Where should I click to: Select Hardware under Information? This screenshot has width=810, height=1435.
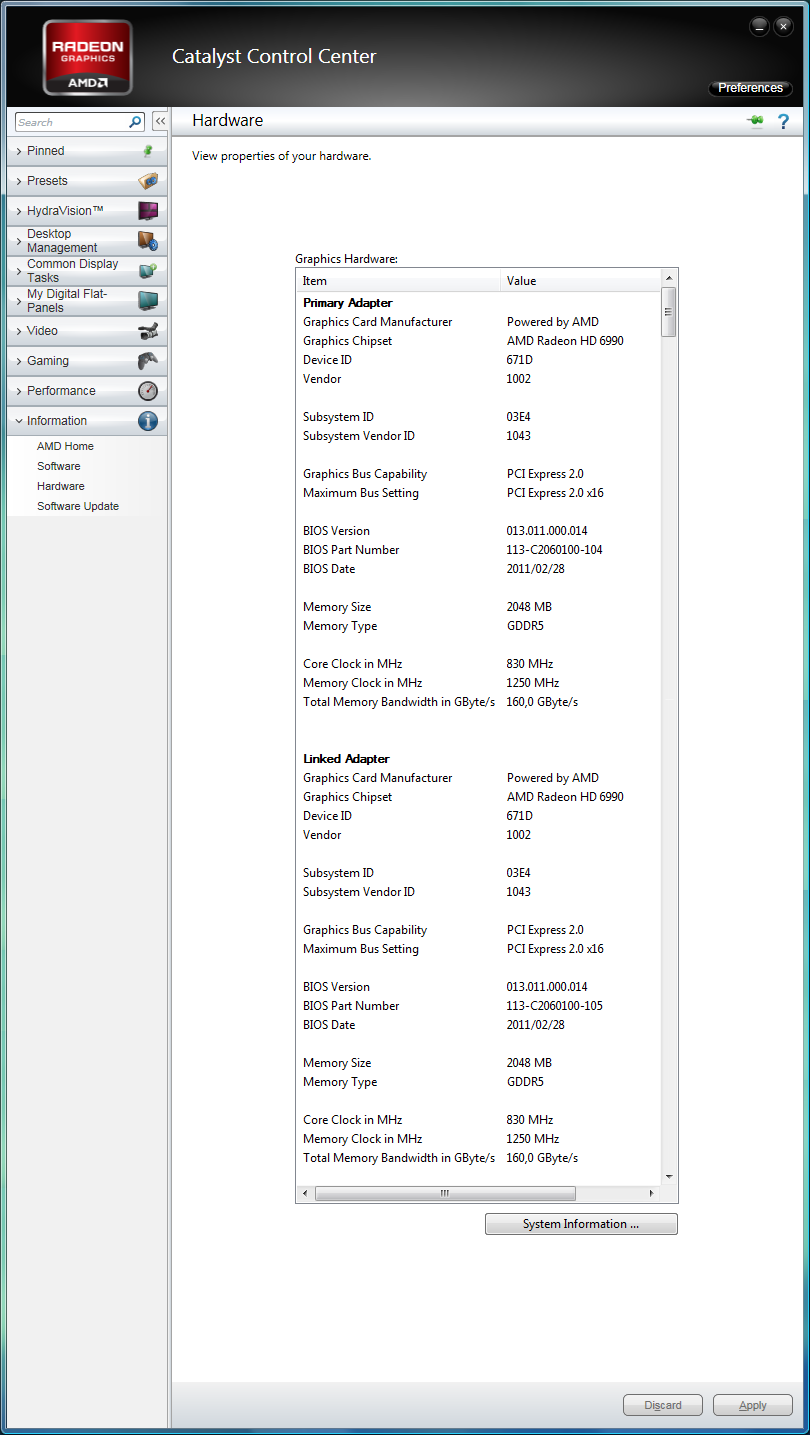(x=61, y=486)
